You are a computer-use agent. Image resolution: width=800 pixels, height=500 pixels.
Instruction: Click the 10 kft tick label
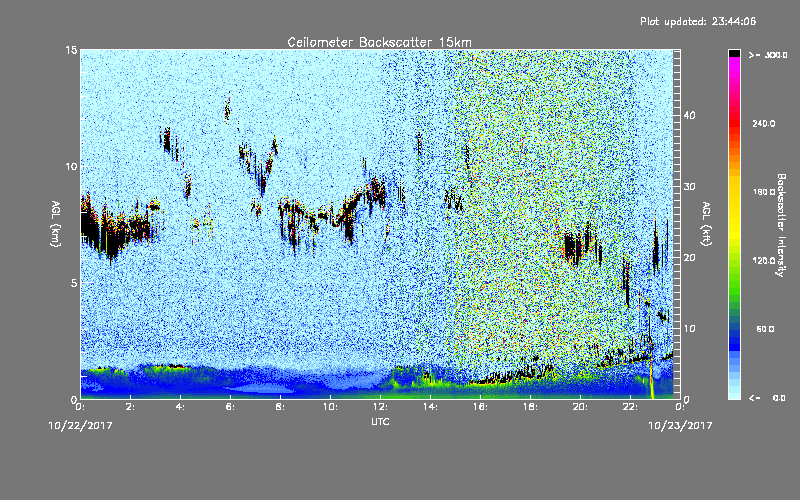point(689,329)
